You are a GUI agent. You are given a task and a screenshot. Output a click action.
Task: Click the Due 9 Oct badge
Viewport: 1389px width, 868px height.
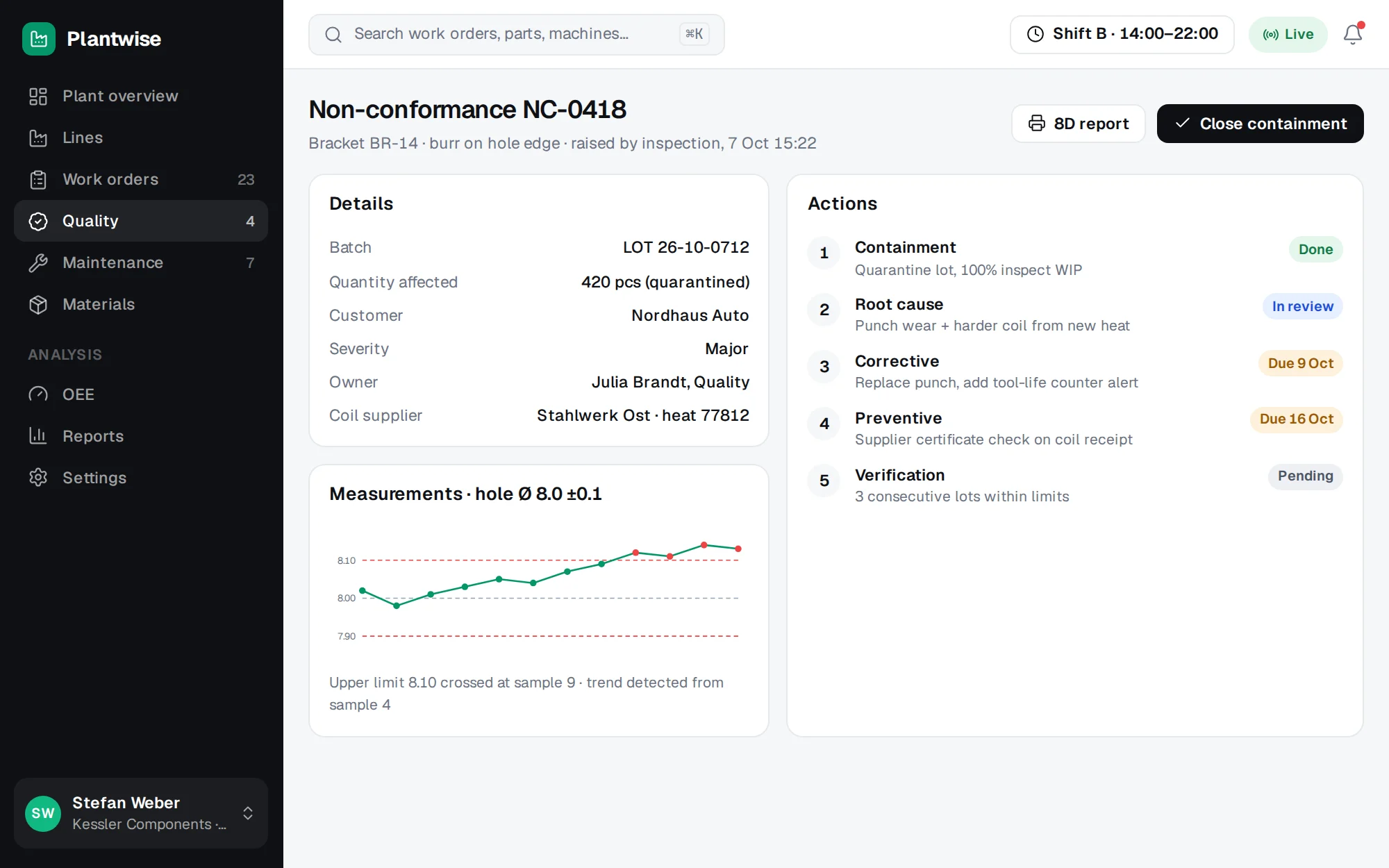1300,363
